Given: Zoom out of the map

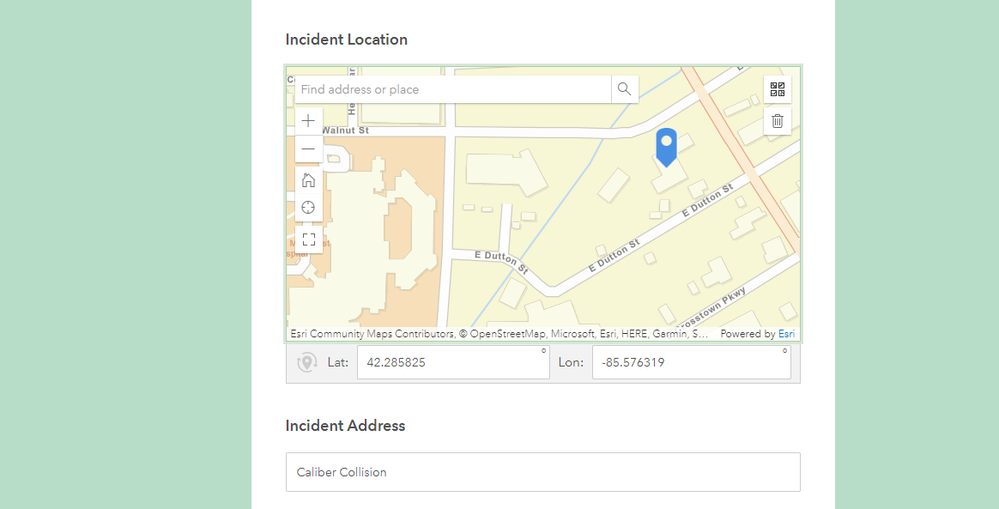Looking at the screenshot, I should 308,149.
